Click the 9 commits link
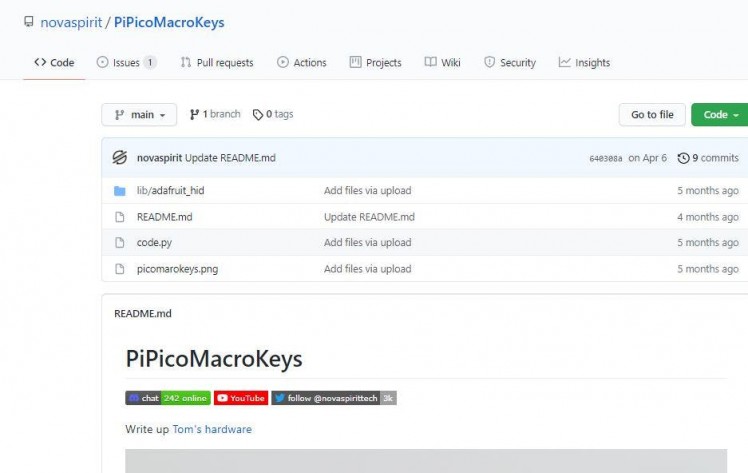 point(714,158)
